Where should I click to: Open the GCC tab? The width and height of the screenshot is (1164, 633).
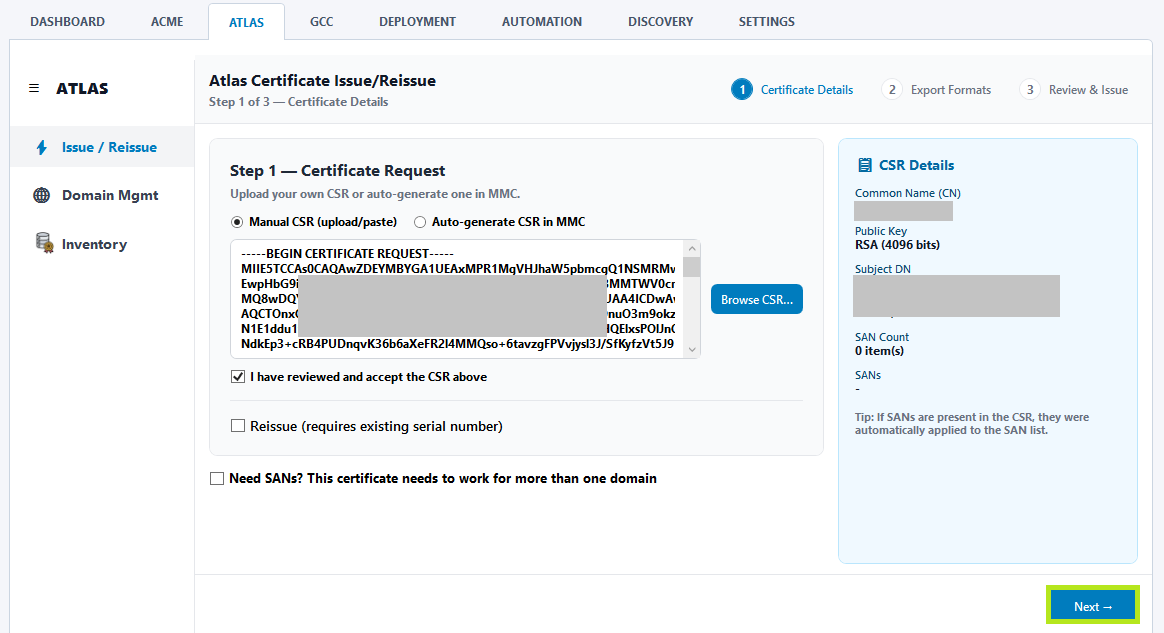pyautogui.click(x=321, y=22)
